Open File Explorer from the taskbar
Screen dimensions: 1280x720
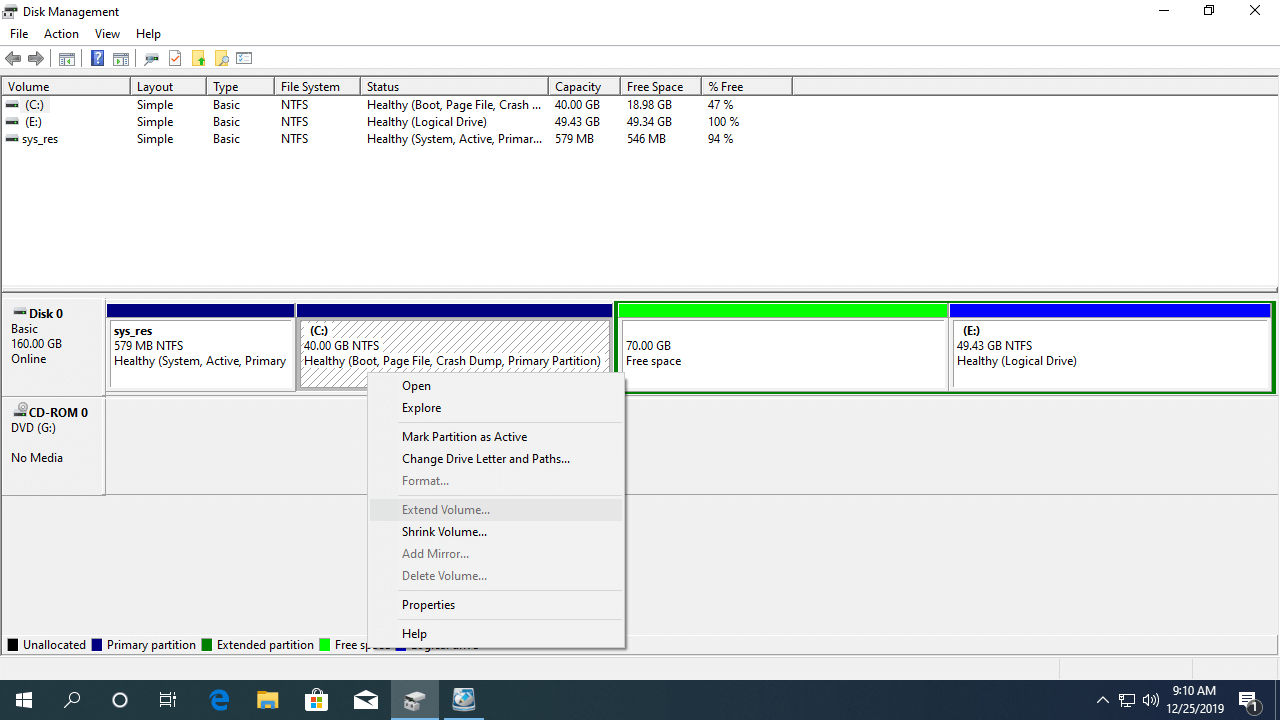268,700
